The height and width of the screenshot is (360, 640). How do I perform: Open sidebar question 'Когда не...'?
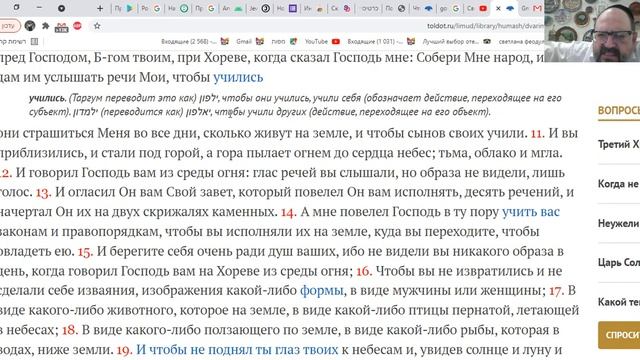(x=619, y=184)
